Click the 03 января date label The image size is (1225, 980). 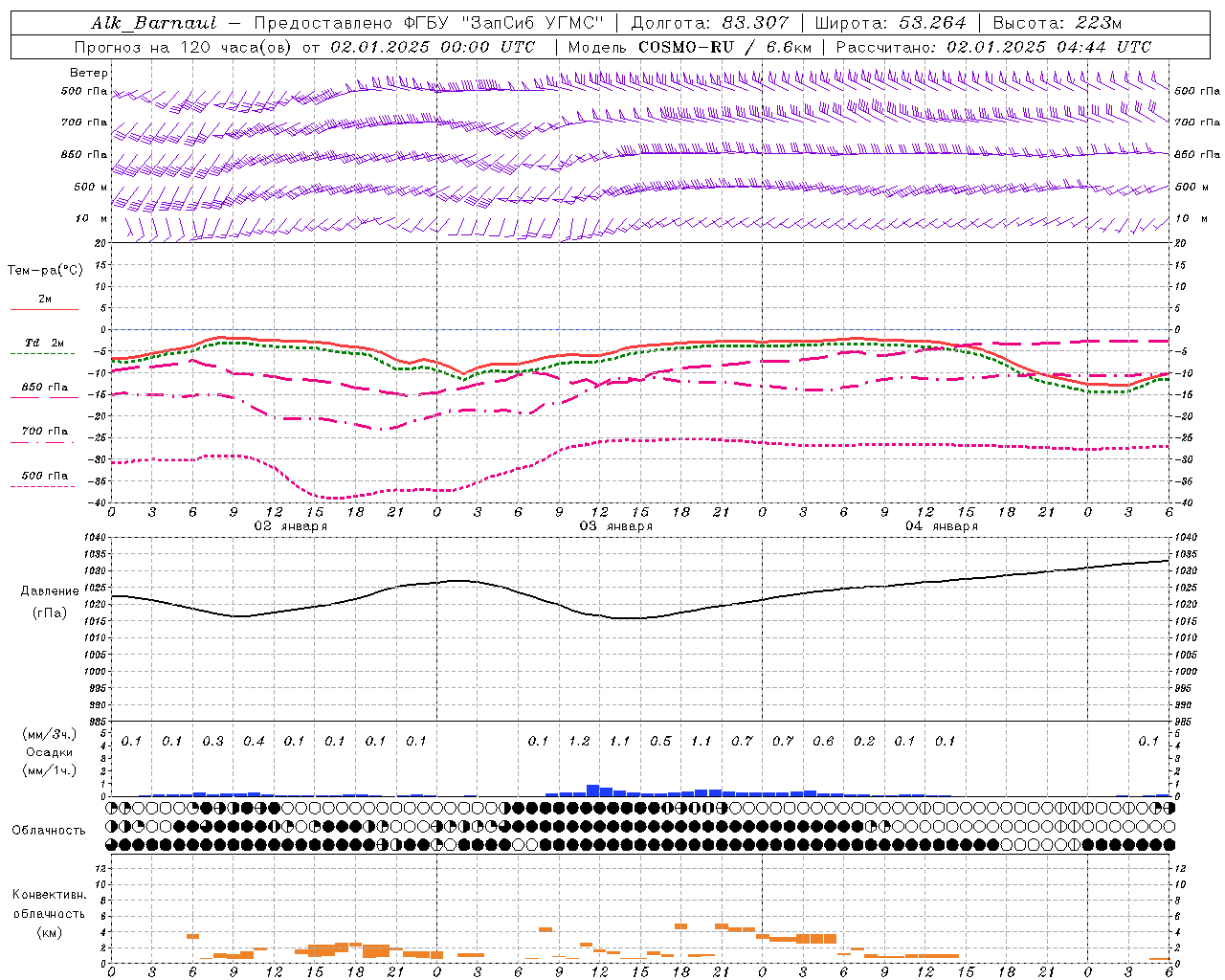[616, 526]
